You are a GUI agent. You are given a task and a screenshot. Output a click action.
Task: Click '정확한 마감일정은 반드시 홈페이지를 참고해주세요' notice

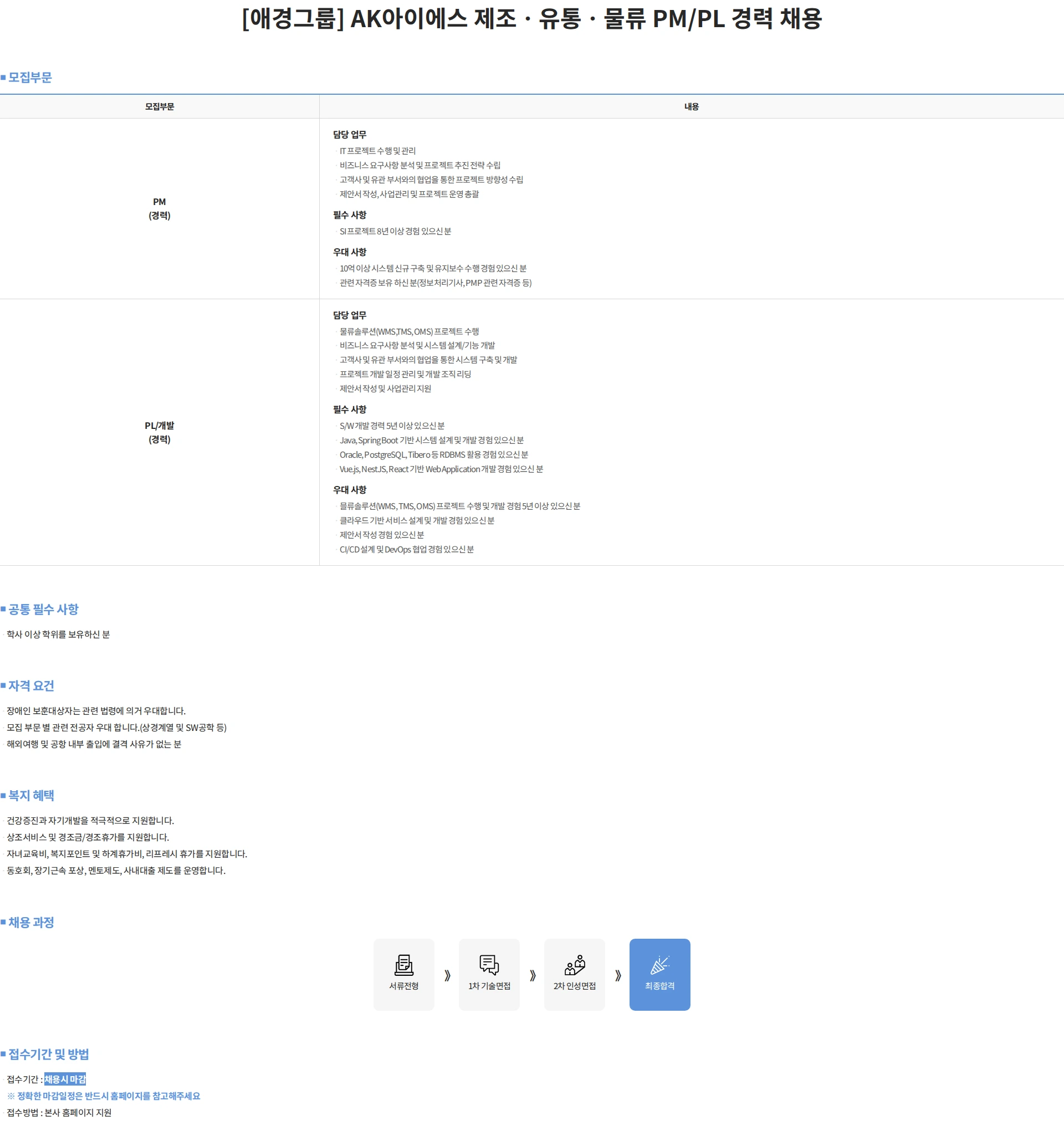point(104,1096)
